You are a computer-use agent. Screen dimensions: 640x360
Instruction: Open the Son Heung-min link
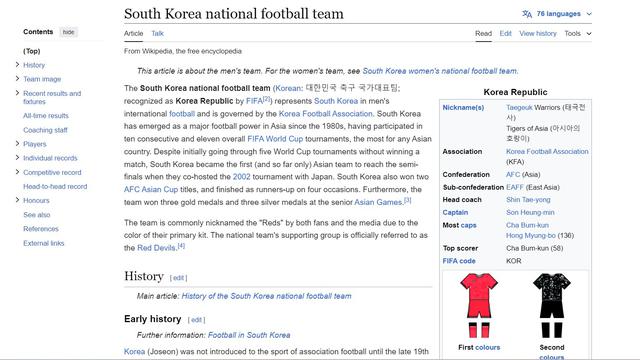click(530, 212)
